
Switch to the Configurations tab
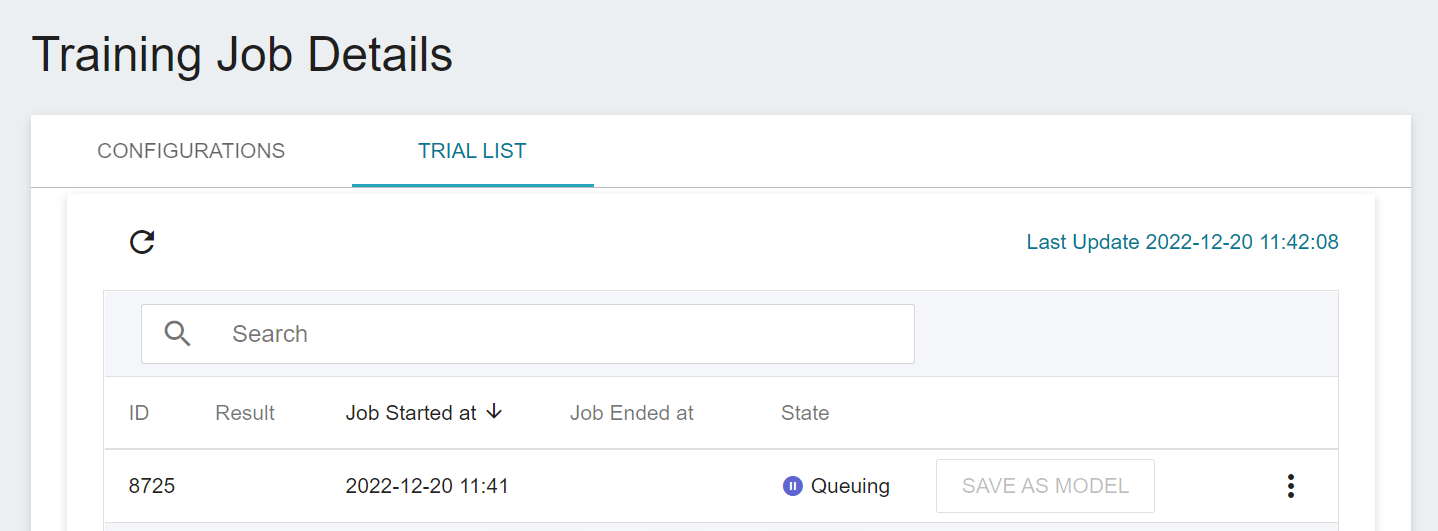point(191,151)
